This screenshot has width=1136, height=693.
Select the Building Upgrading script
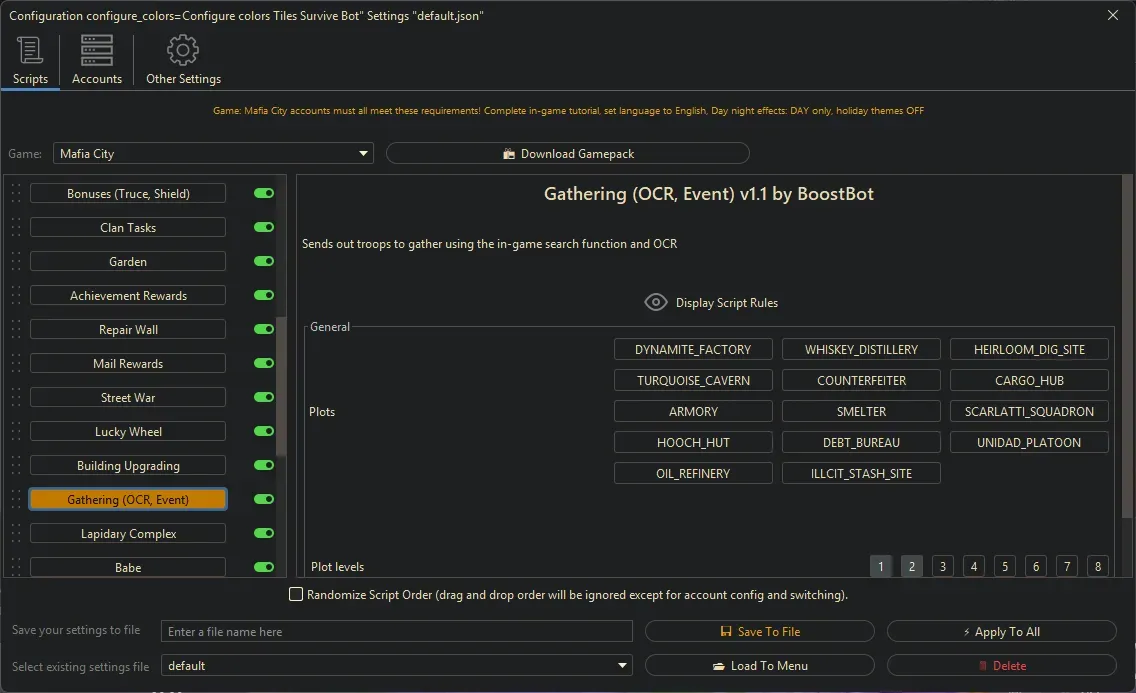(x=128, y=466)
